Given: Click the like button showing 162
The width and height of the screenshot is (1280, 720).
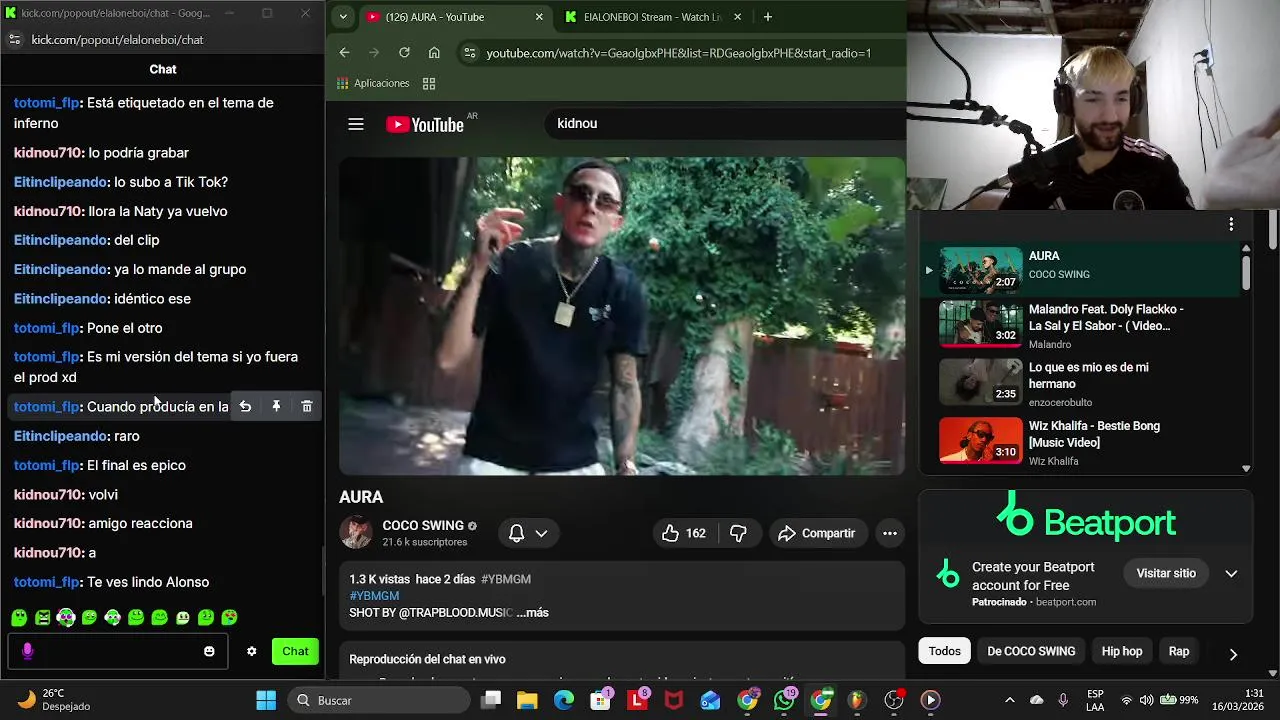Looking at the screenshot, I should coord(684,533).
